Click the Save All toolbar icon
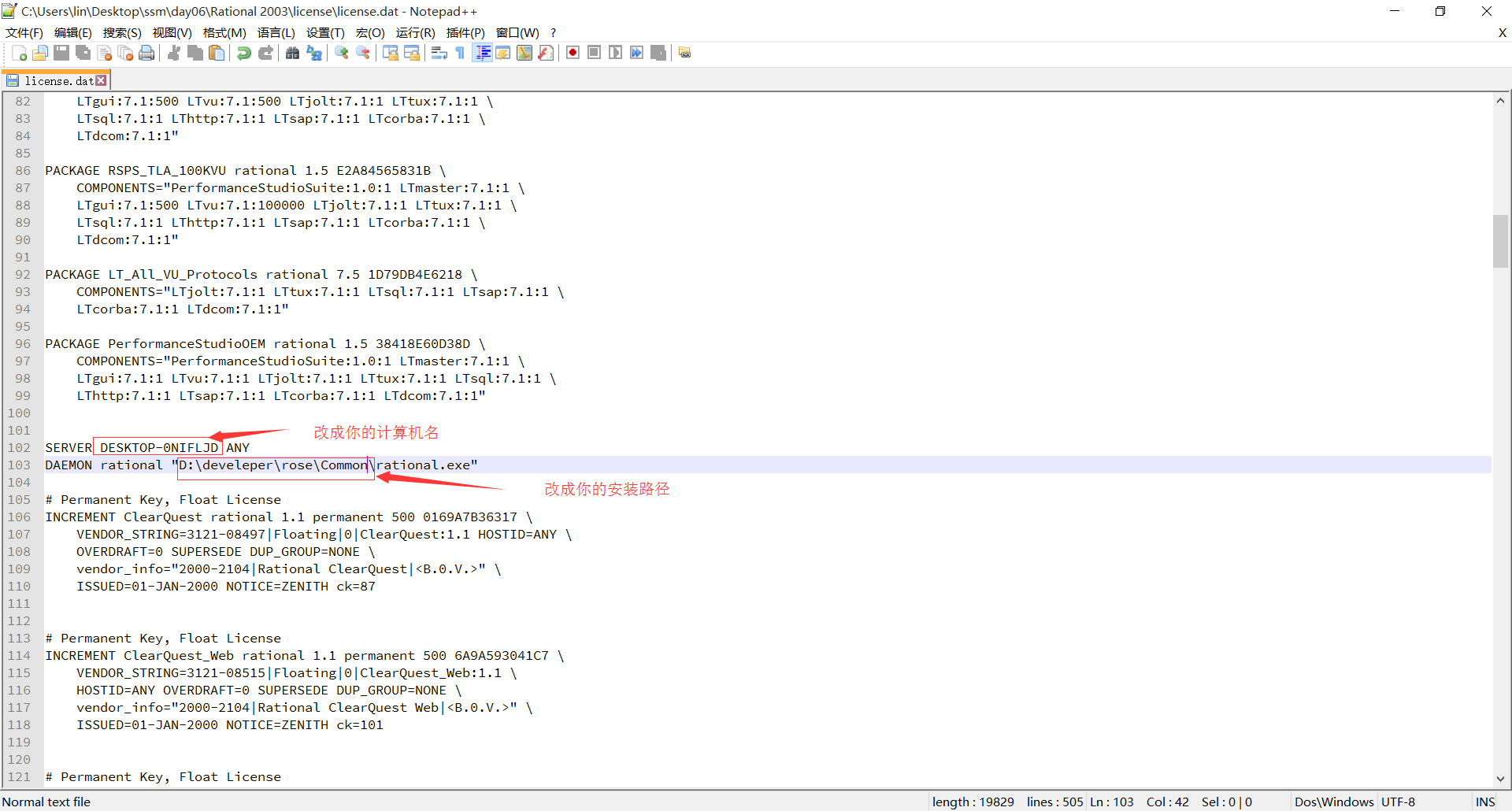The width and height of the screenshot is (1512, 811). pos(83,53)
